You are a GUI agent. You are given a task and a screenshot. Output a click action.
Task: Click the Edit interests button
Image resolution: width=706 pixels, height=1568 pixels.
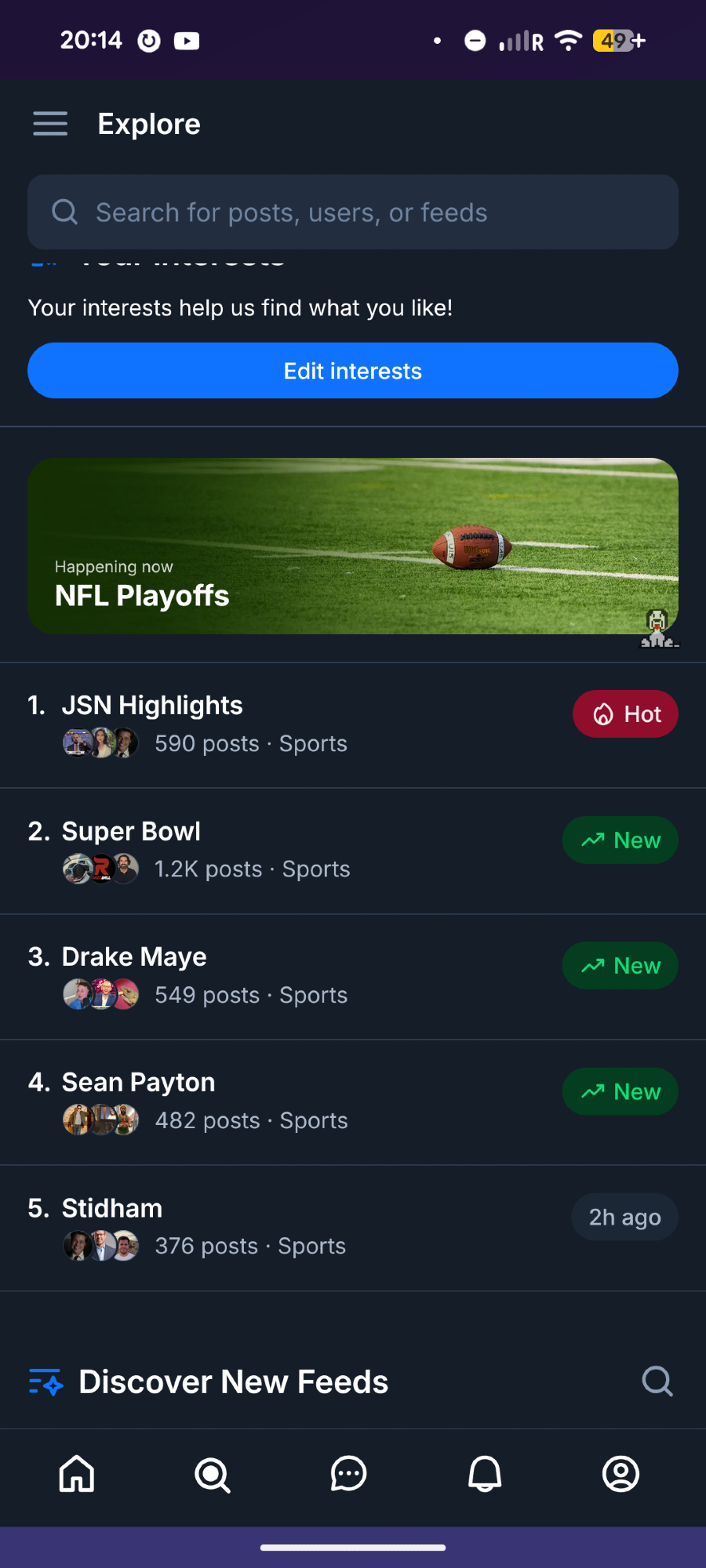click(x=353, y=371)
